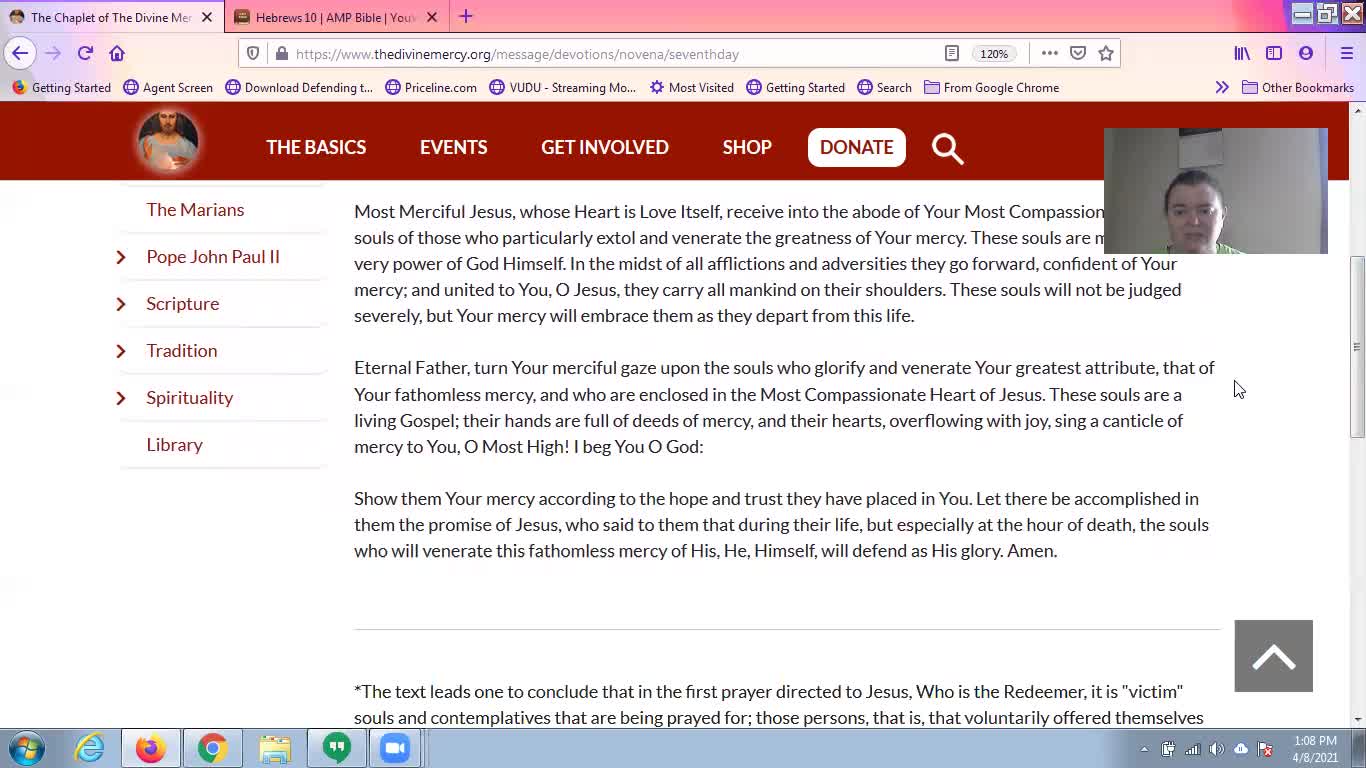
Task: Open Download Defending bookmark
Action: click(x=299, y=88)
